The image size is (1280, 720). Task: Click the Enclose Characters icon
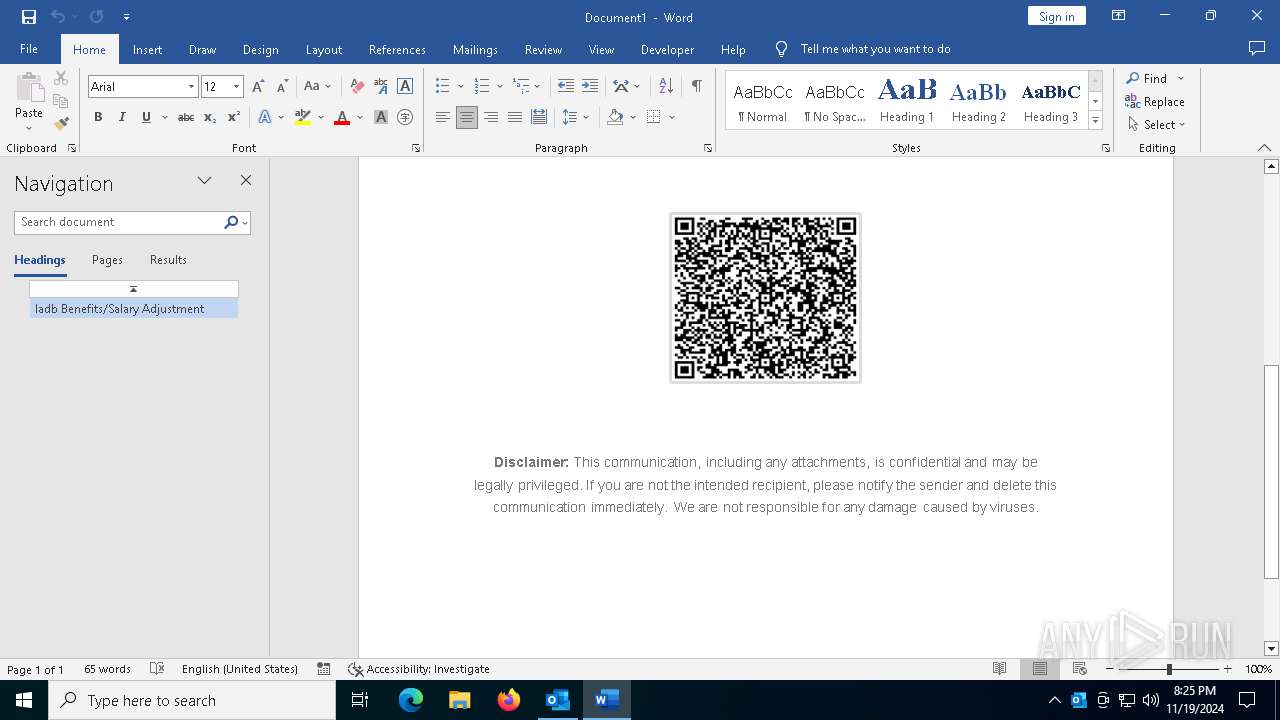[405, 117]
